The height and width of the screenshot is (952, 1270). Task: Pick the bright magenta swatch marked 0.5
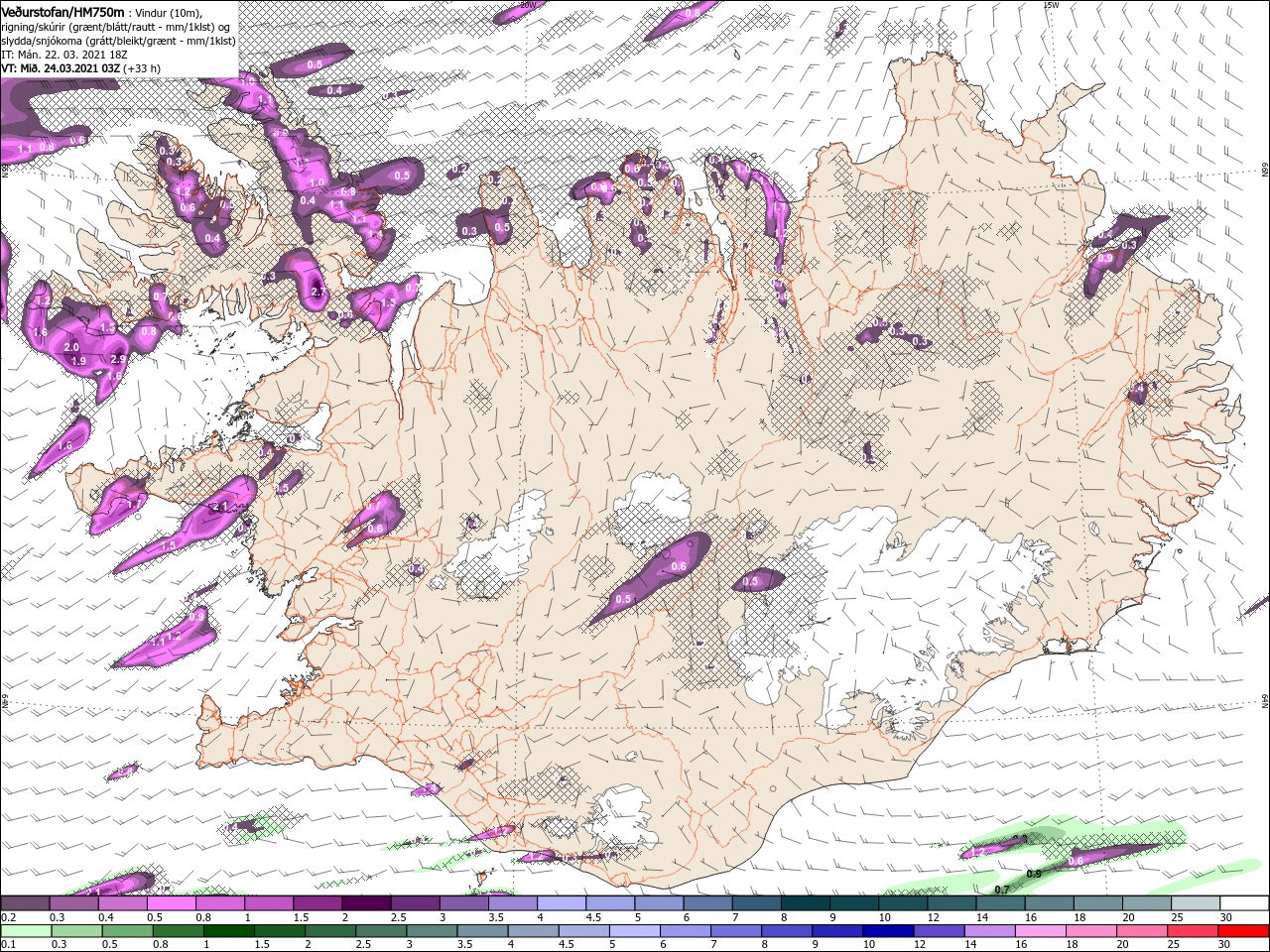171,903
